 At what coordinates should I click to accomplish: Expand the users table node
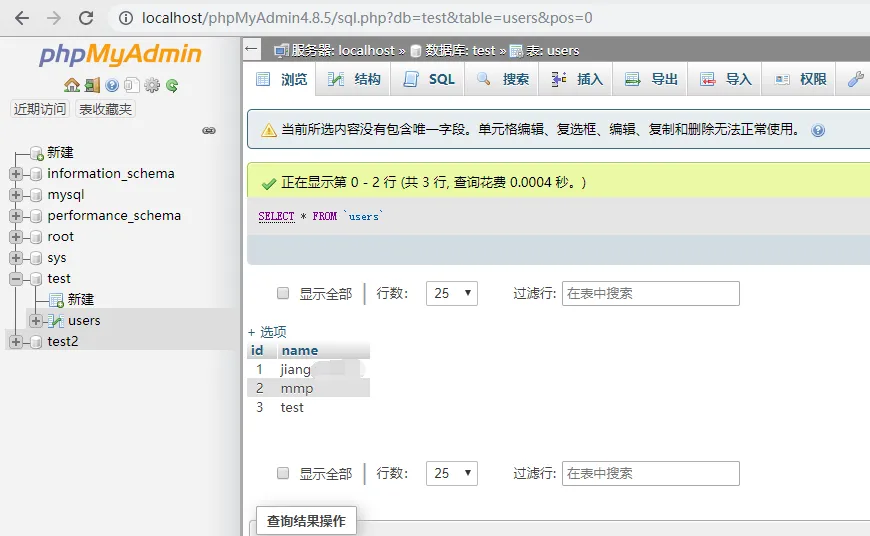tap(36, 321)
